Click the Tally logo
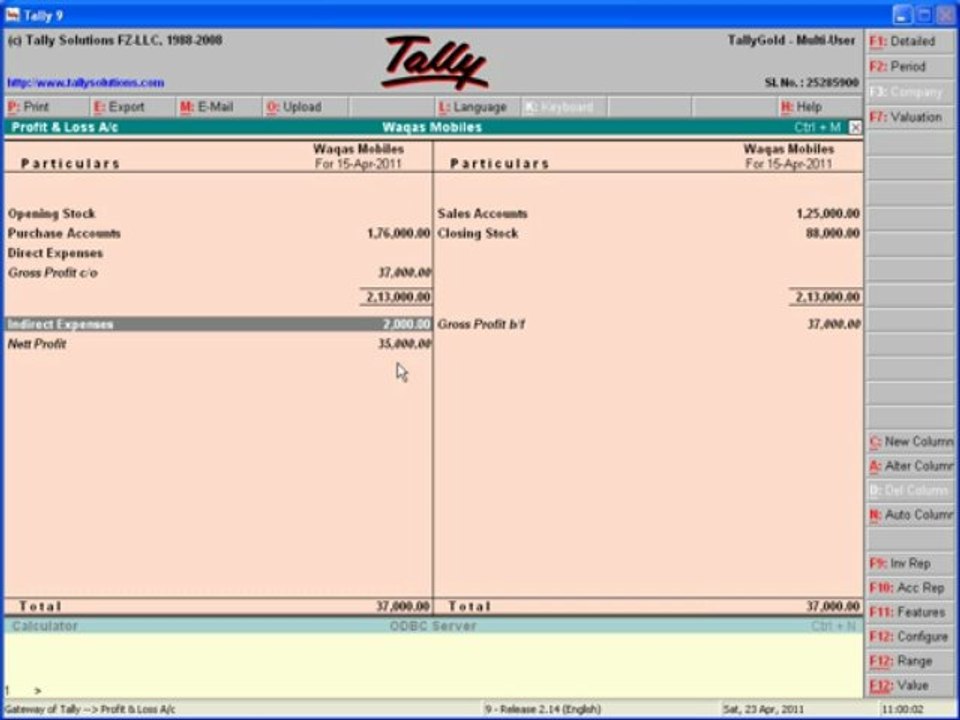Screen dimensions: 960x720 point(434,62)
